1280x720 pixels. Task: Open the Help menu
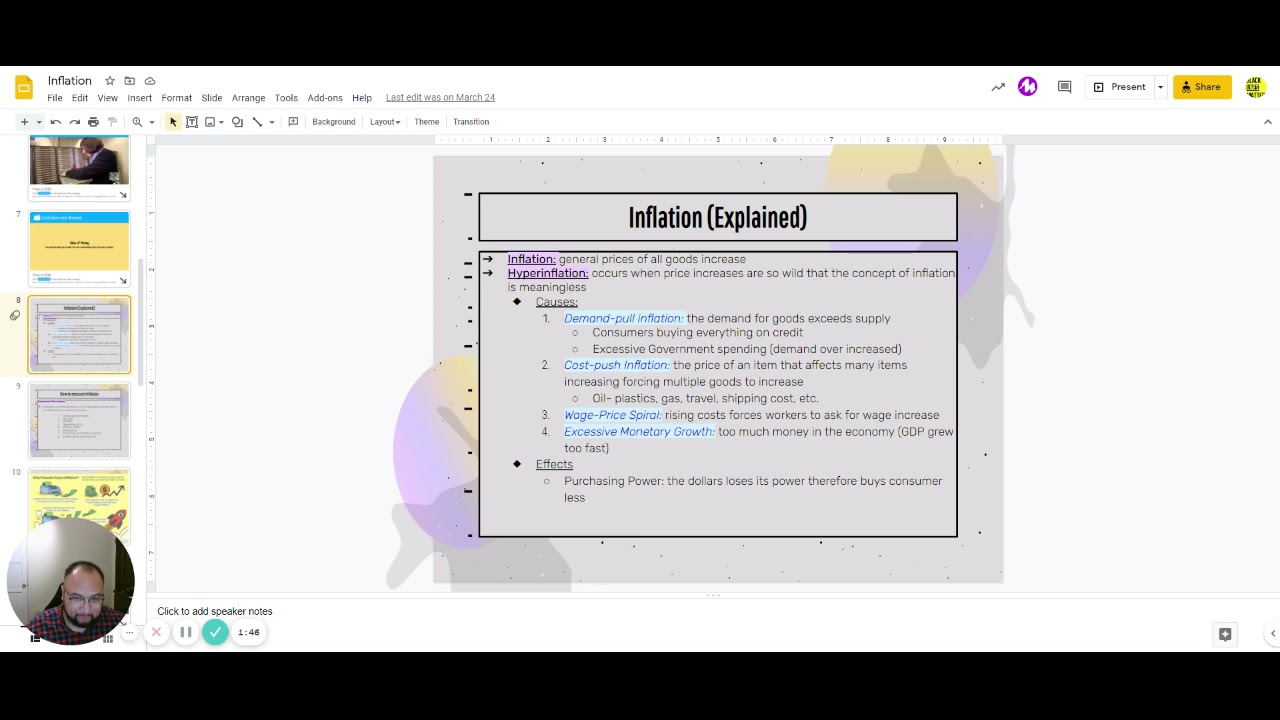coord(362,98)
